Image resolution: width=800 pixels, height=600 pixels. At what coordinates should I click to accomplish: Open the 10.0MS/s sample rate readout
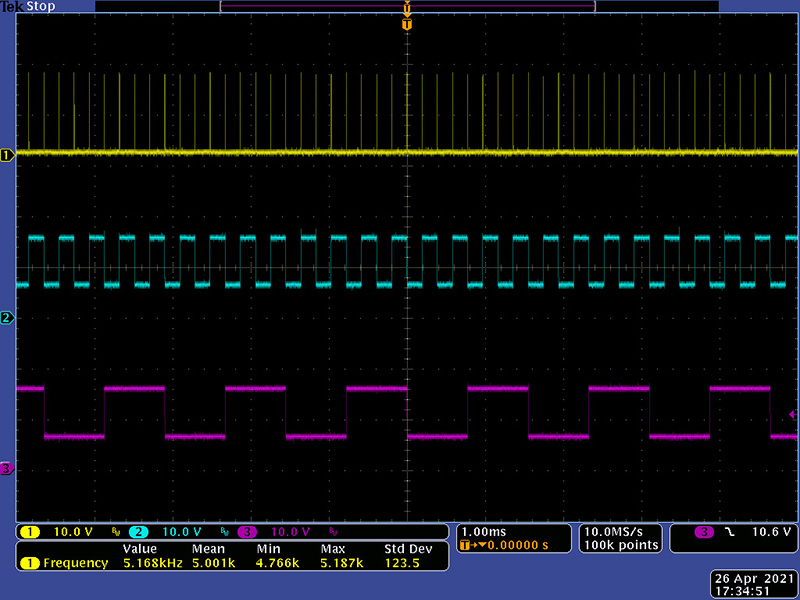(621, 531)
